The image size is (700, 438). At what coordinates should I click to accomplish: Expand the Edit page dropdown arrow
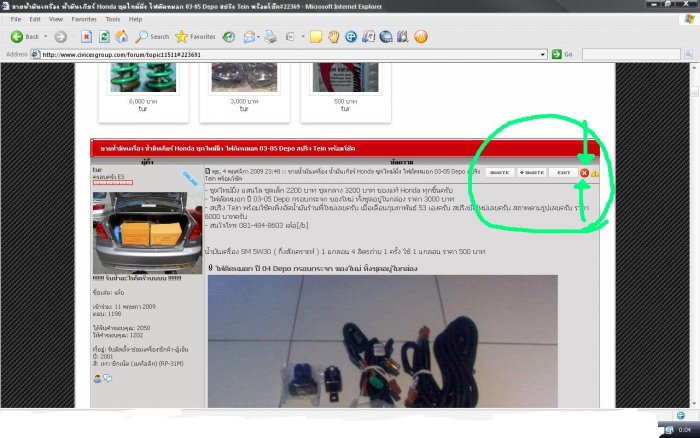pos(303,37)
